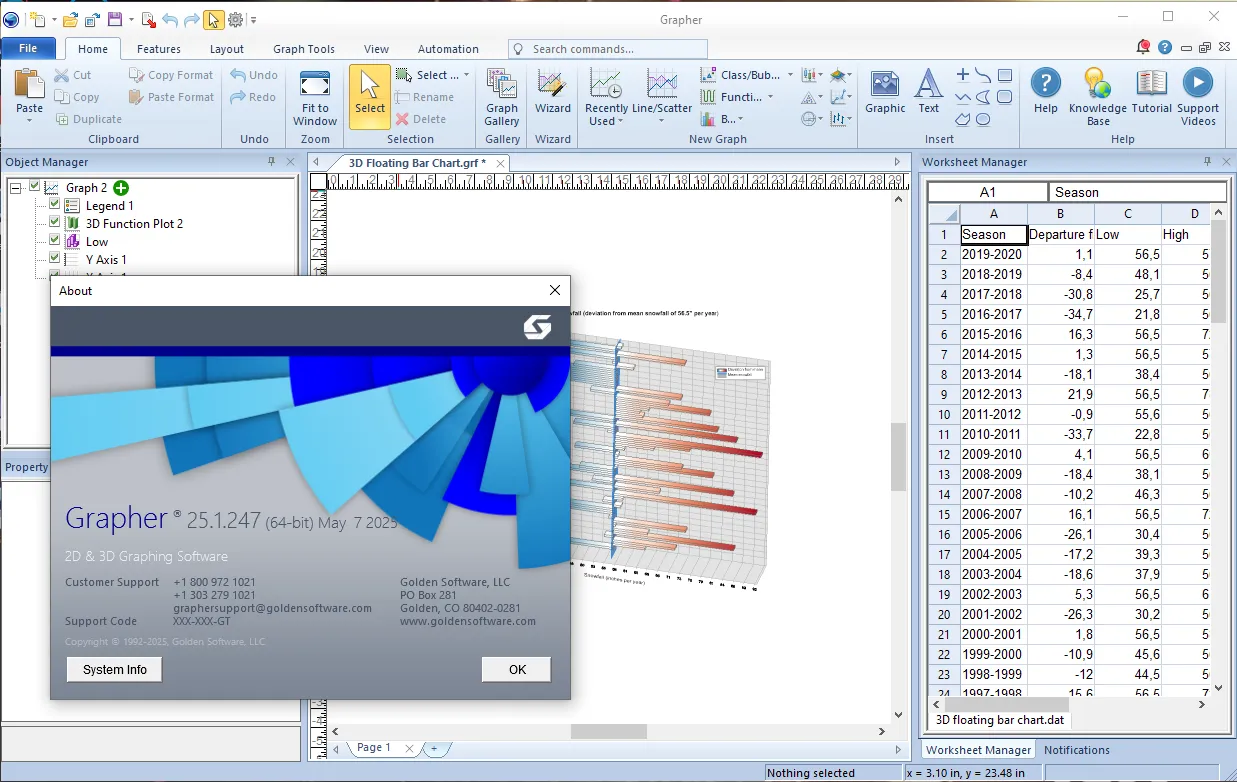1237x782 pixels.
Task: Select the symbol plus drawing tool
Action: tap(963, 75)
